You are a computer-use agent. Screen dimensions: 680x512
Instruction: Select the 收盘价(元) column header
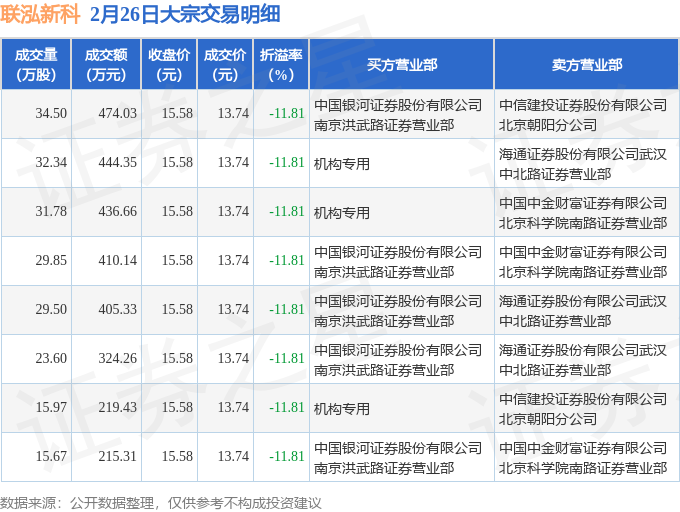pyautogui.click(x=169, y=65)
